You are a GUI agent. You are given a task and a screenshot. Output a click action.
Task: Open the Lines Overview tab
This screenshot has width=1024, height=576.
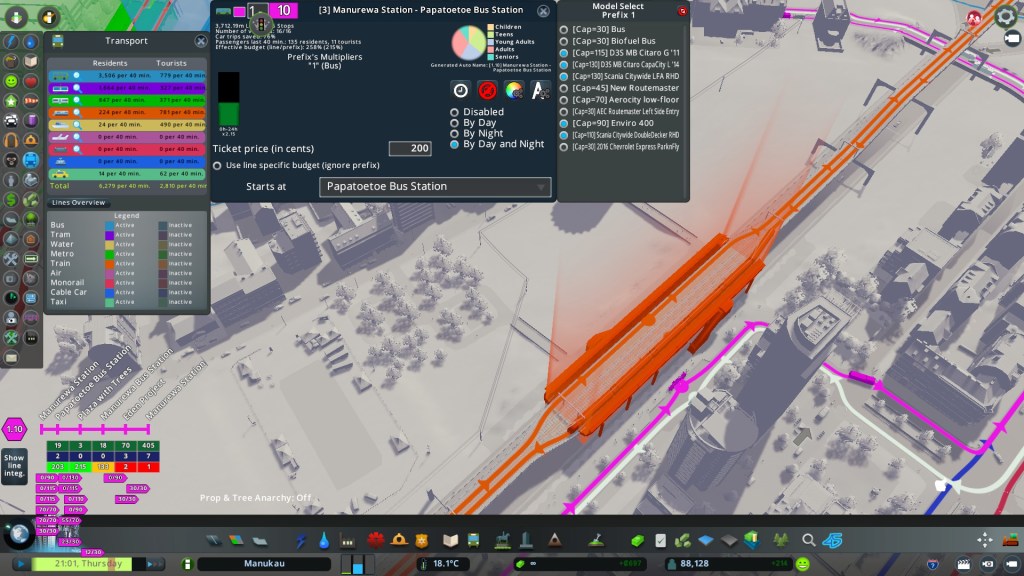[79, 203]
